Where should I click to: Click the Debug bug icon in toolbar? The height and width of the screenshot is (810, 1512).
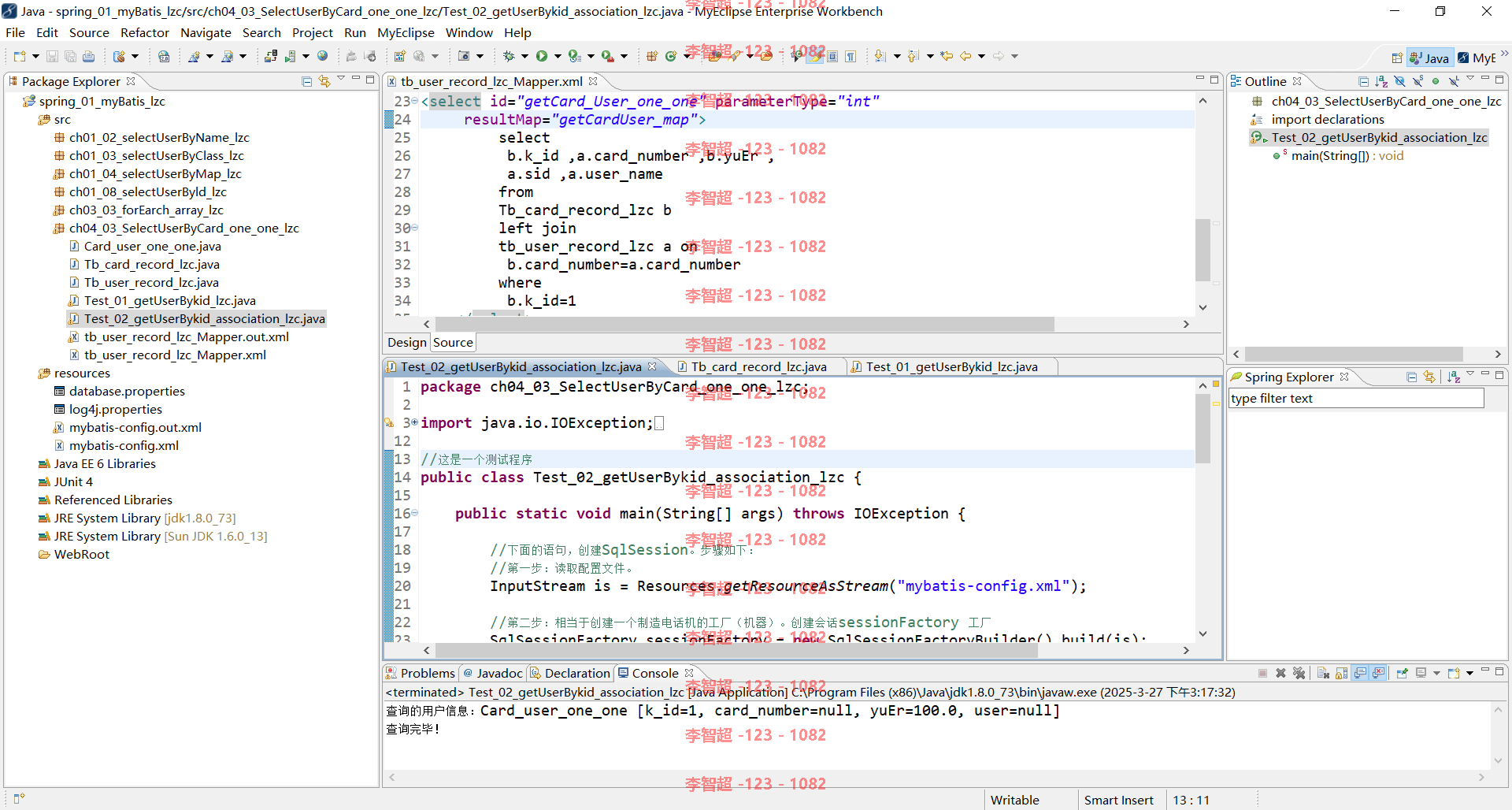point(509,56)
